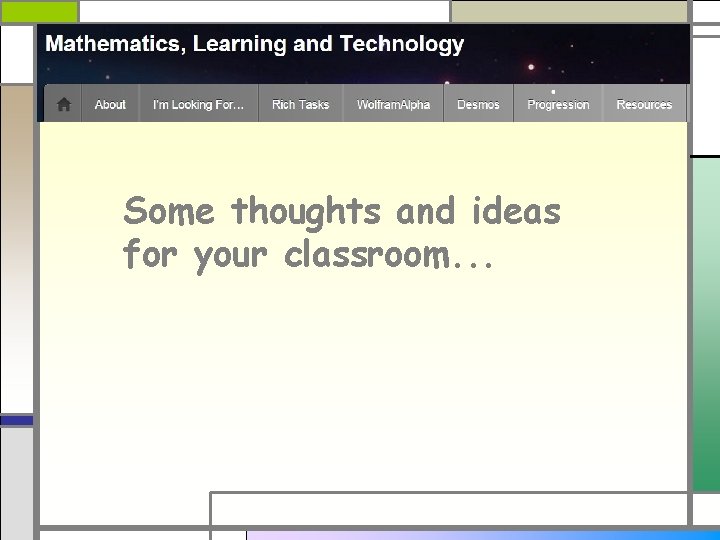
Task: Open the Resources menu item
Action: [x=644, y=104]
